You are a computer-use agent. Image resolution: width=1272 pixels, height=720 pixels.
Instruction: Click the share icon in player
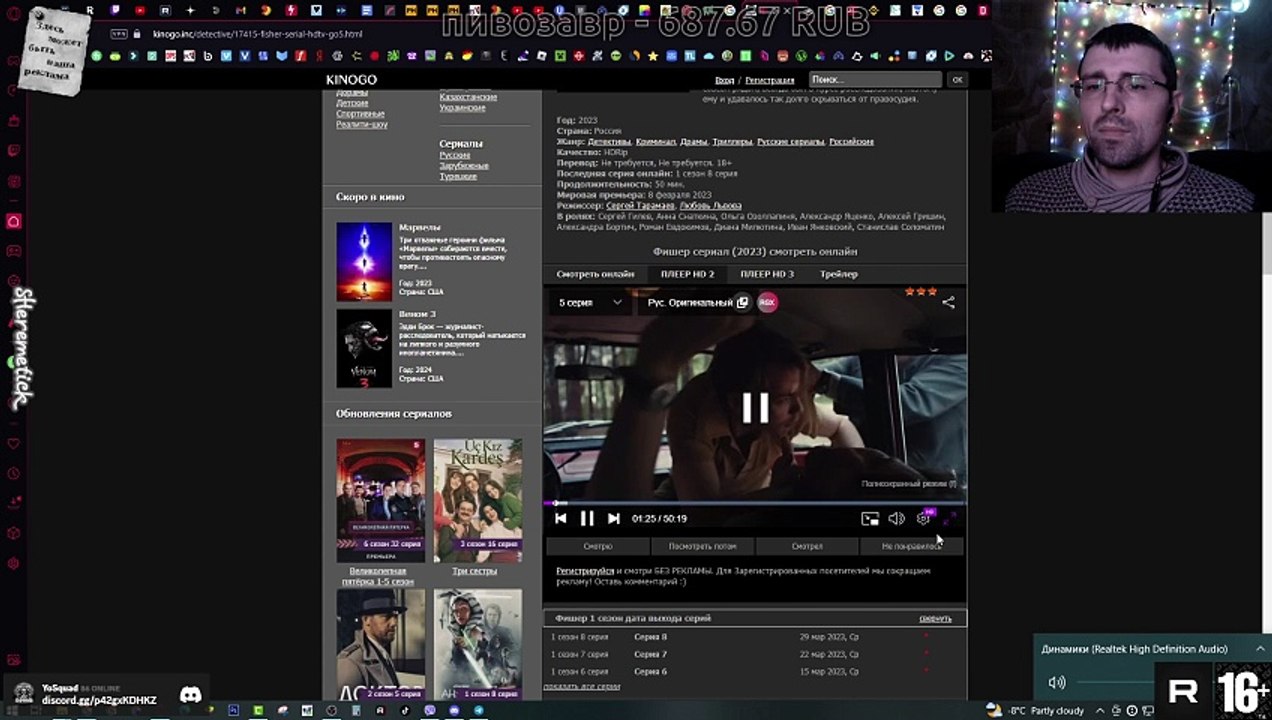click(948, 302)
